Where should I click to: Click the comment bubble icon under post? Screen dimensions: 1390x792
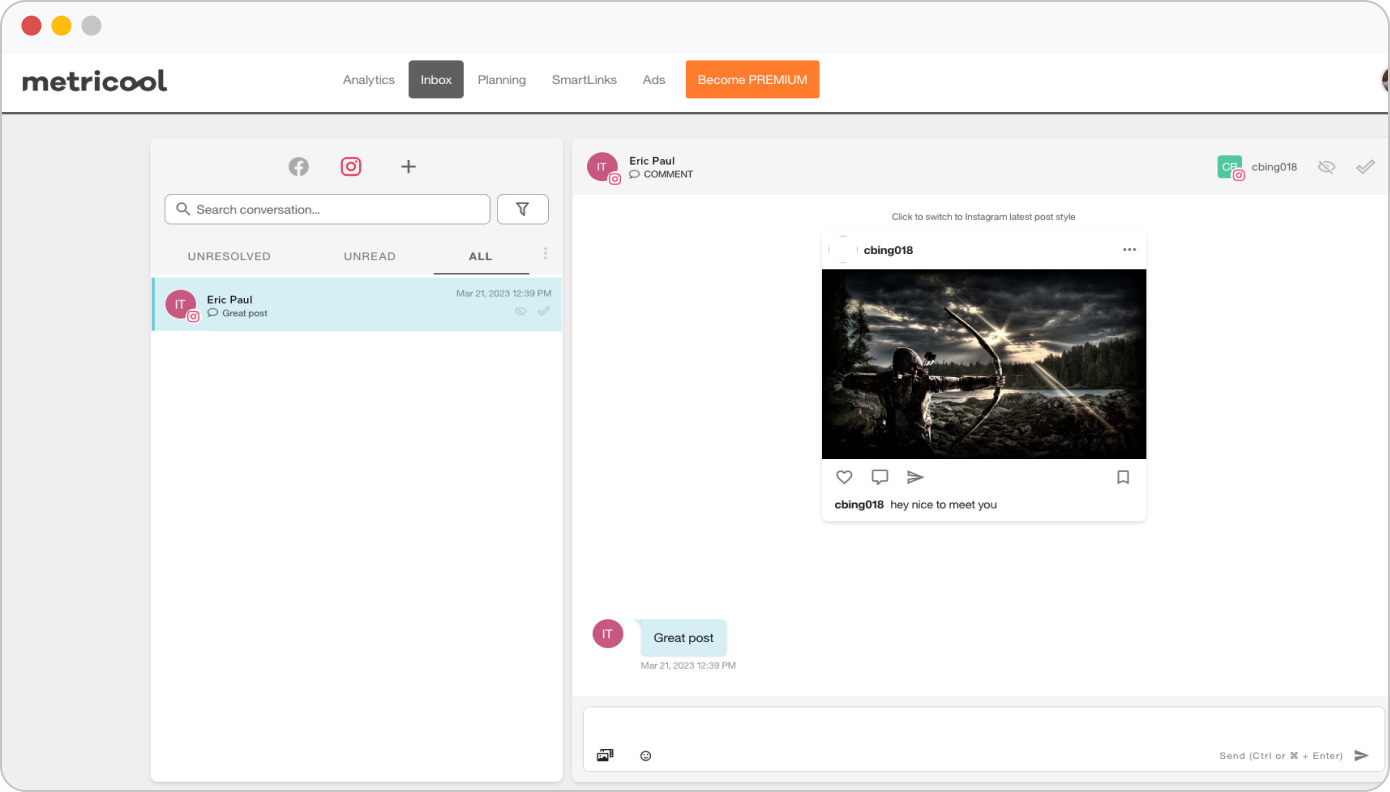tap(879, 477)
